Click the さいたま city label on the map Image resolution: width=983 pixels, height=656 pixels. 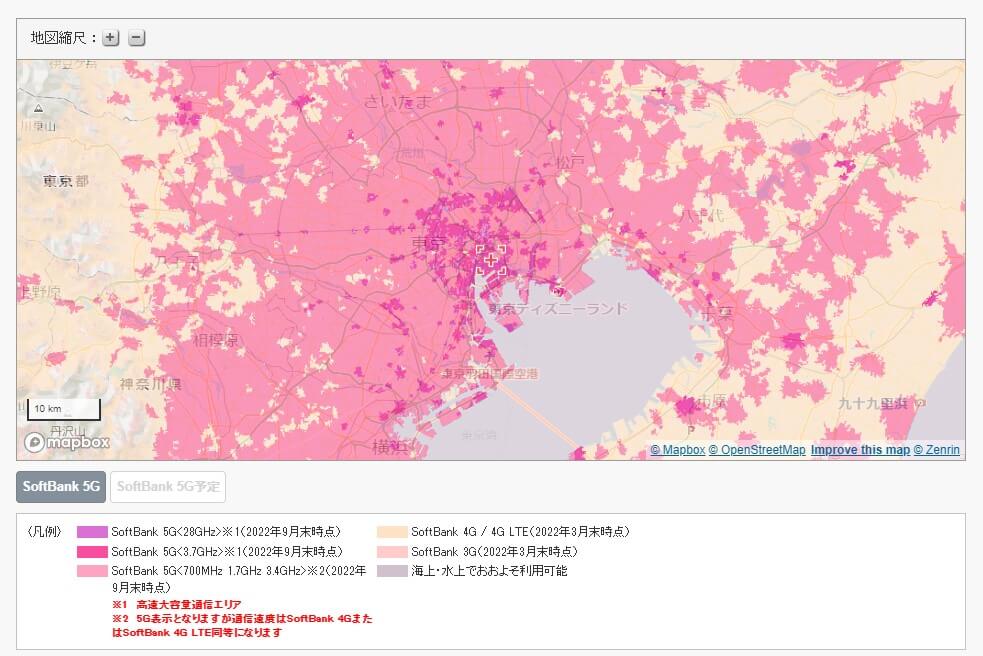(397, 101)
